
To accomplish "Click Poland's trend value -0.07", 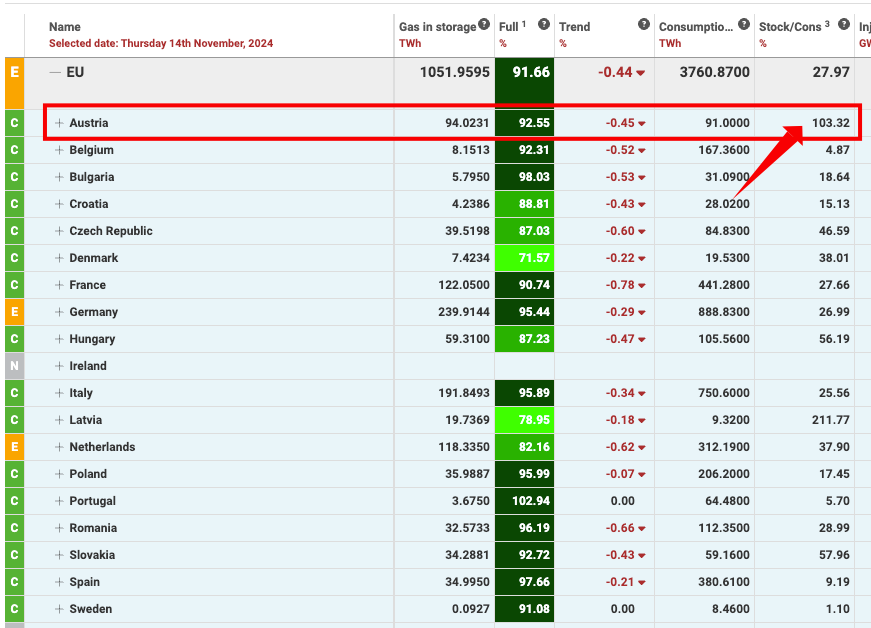I will [620, 474].
